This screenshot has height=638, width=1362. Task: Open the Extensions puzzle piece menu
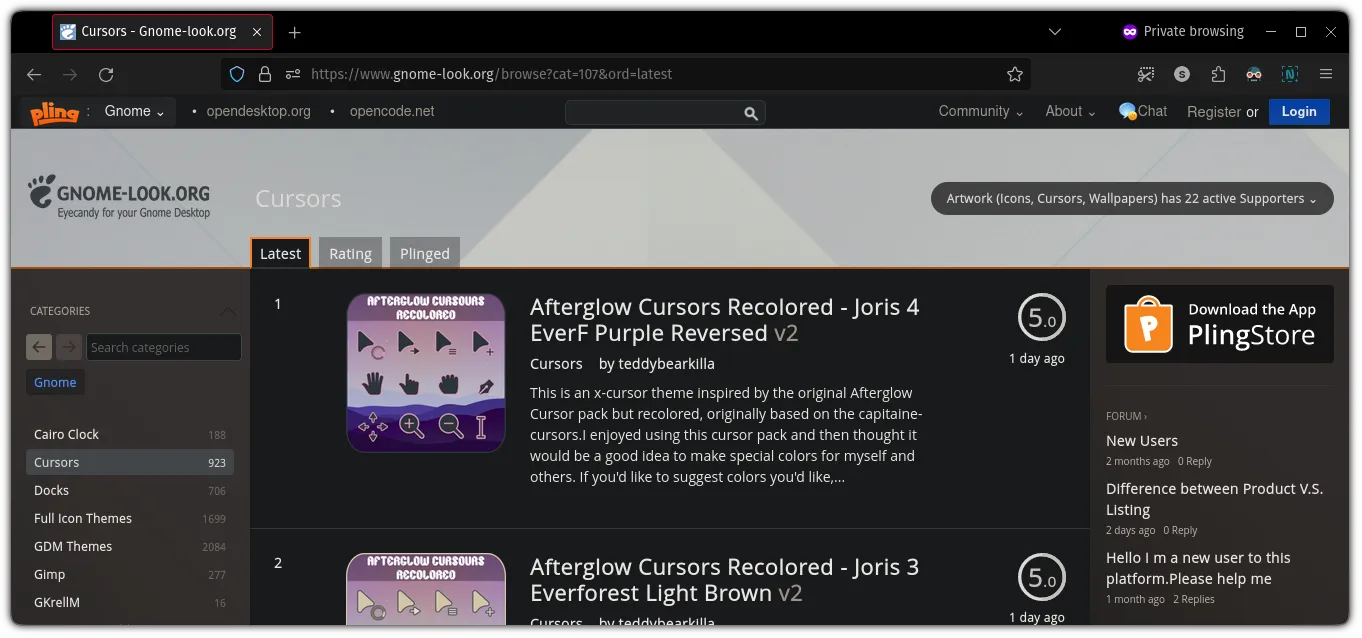1218,74
